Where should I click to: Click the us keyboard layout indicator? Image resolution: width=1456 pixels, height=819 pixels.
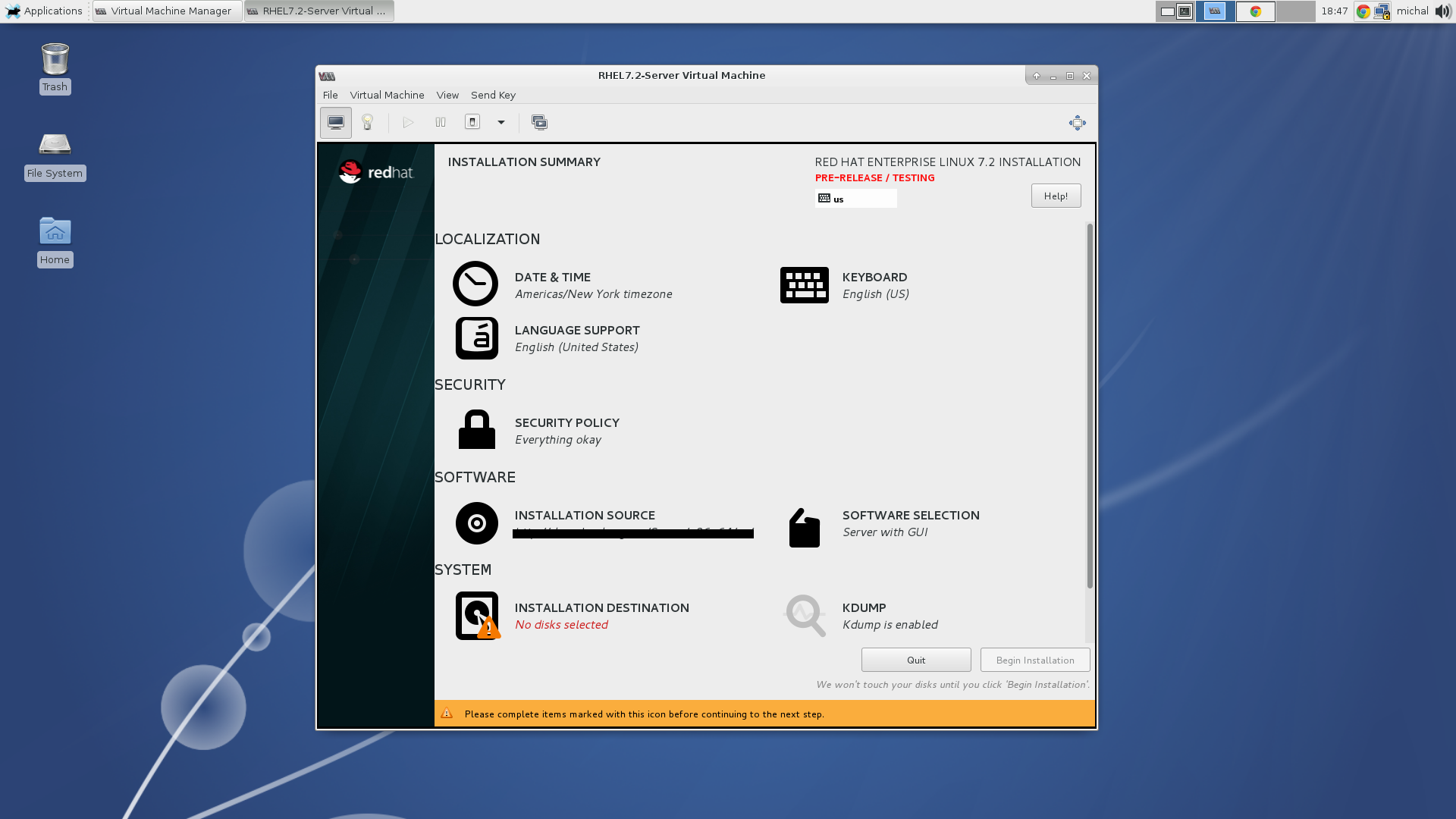[855, 199]
